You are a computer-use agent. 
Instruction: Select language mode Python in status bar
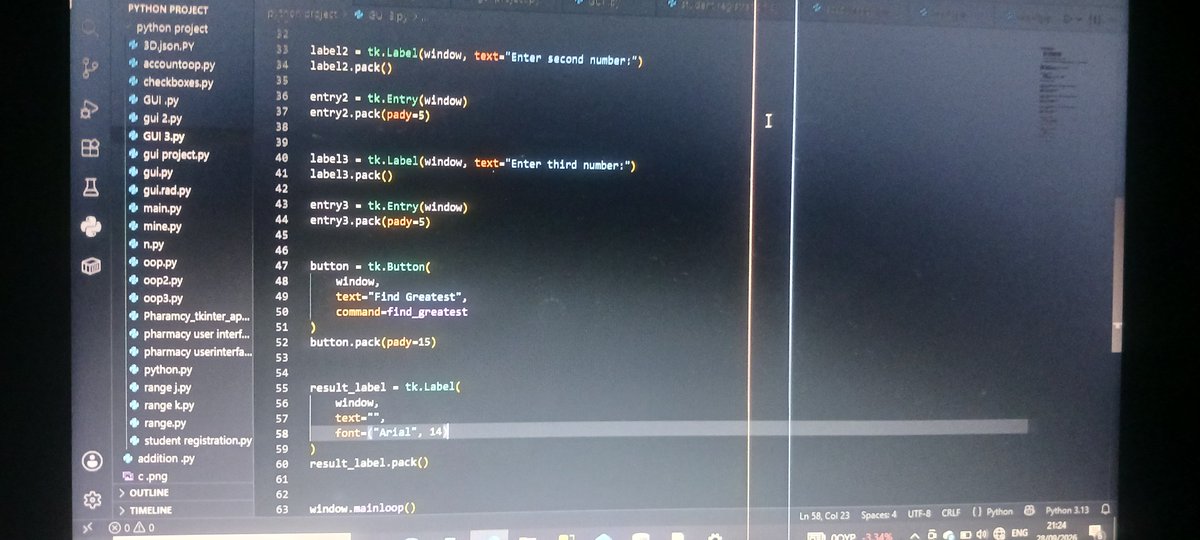[x=992, y=512]
